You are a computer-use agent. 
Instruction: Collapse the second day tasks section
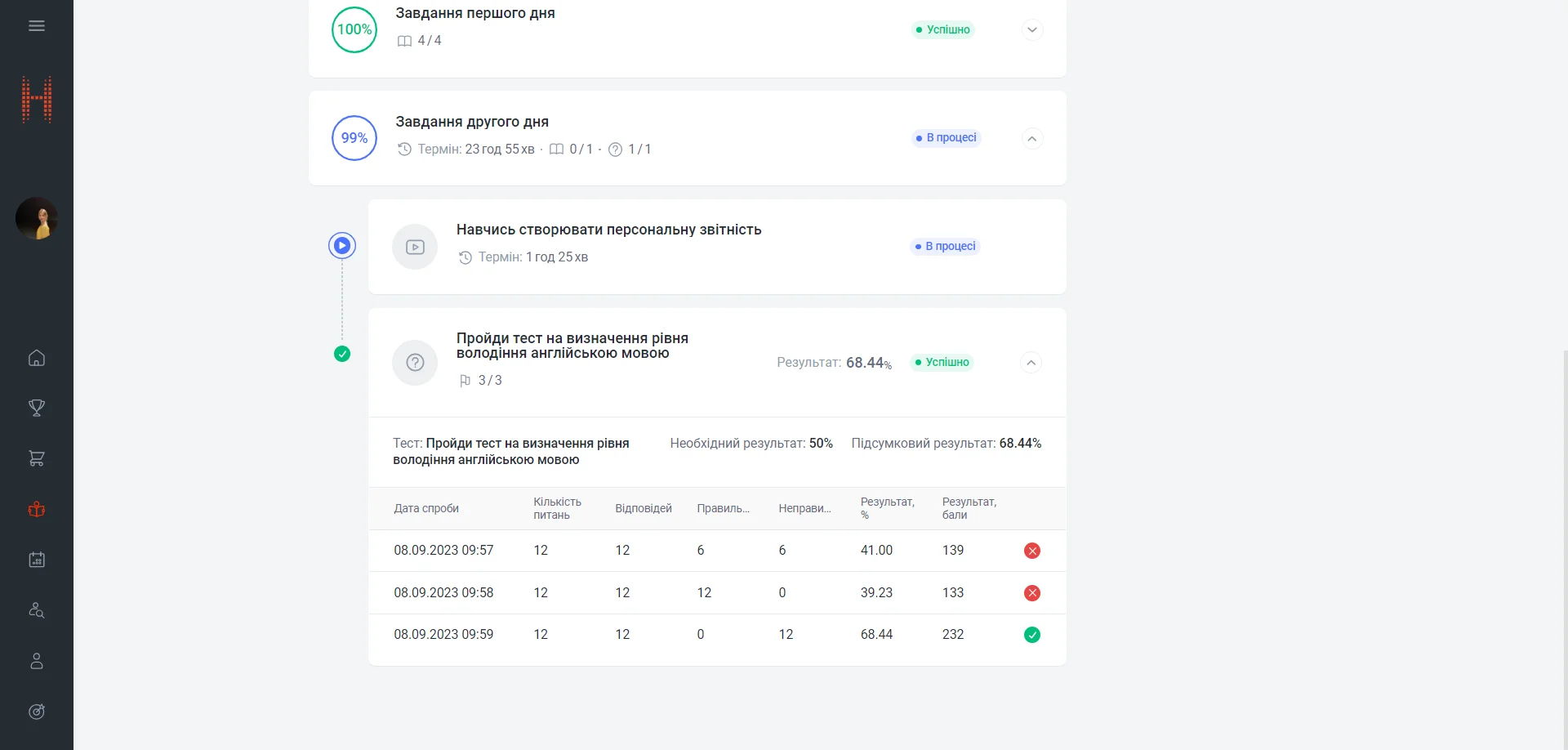(1032, 139)
